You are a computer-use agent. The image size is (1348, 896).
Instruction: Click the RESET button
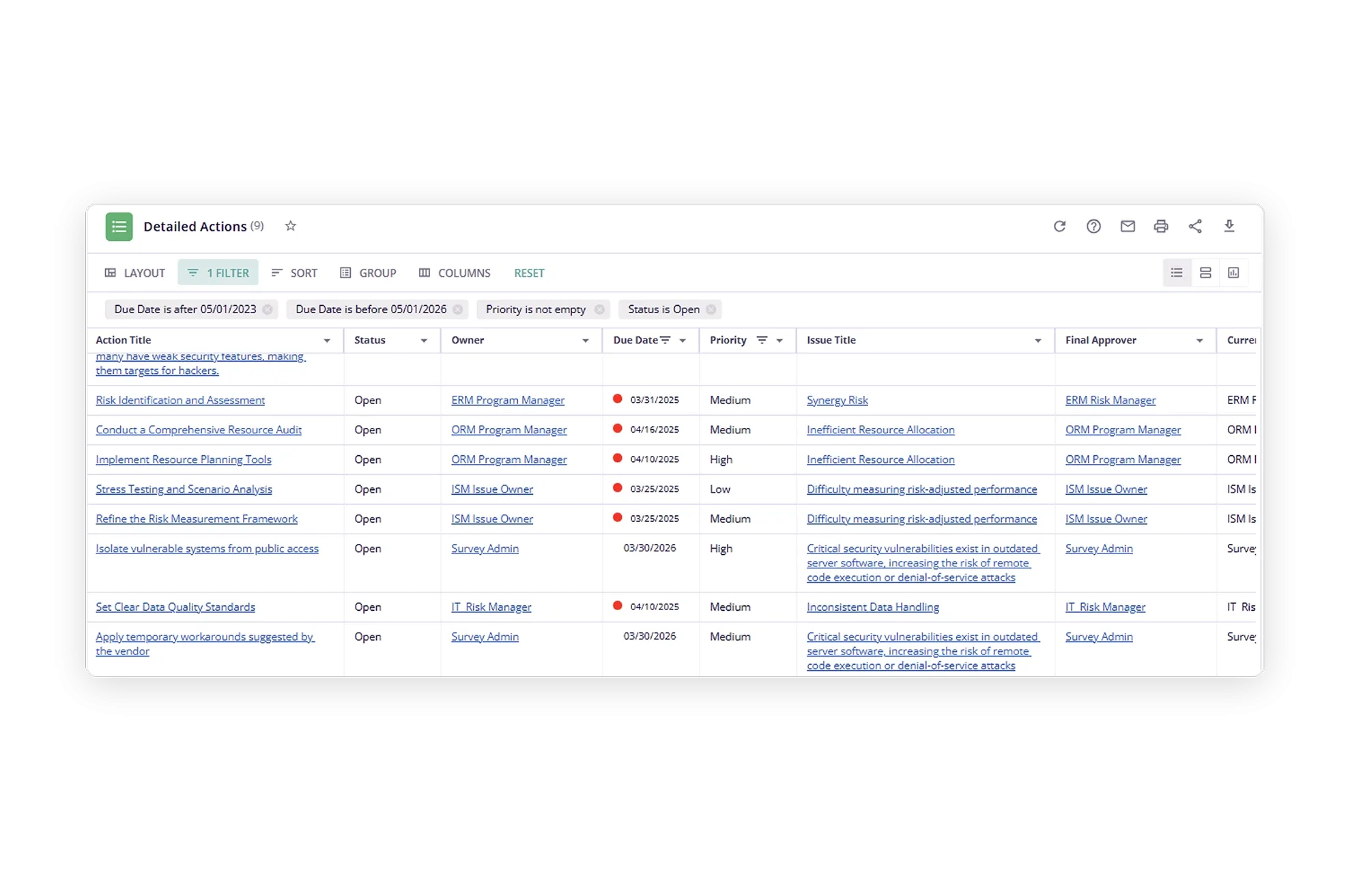(x=529, y=273)
